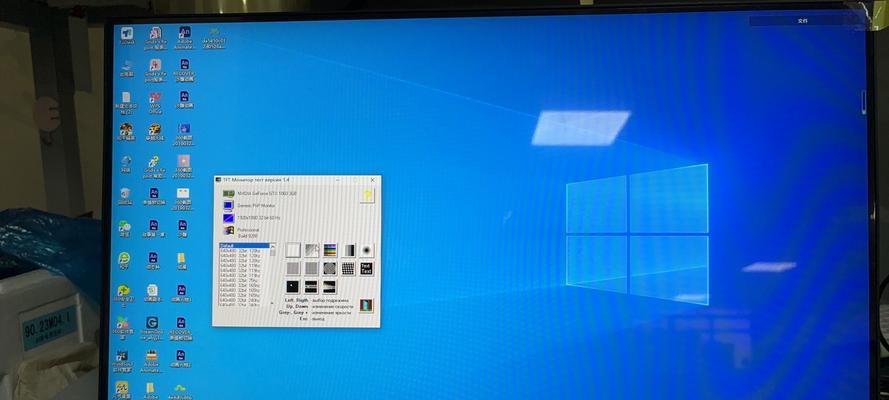
Task: Select the Default entry in resolution list
Action: (x=244, y=245)
